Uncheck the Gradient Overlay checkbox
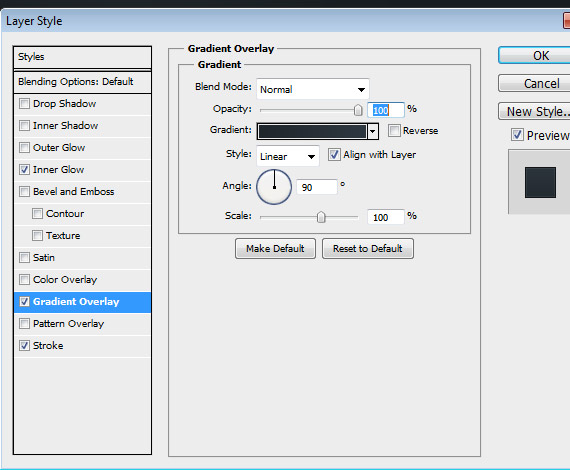Viewport: 570px width, 470px height. pyautogui.click(x=24, y=302)
